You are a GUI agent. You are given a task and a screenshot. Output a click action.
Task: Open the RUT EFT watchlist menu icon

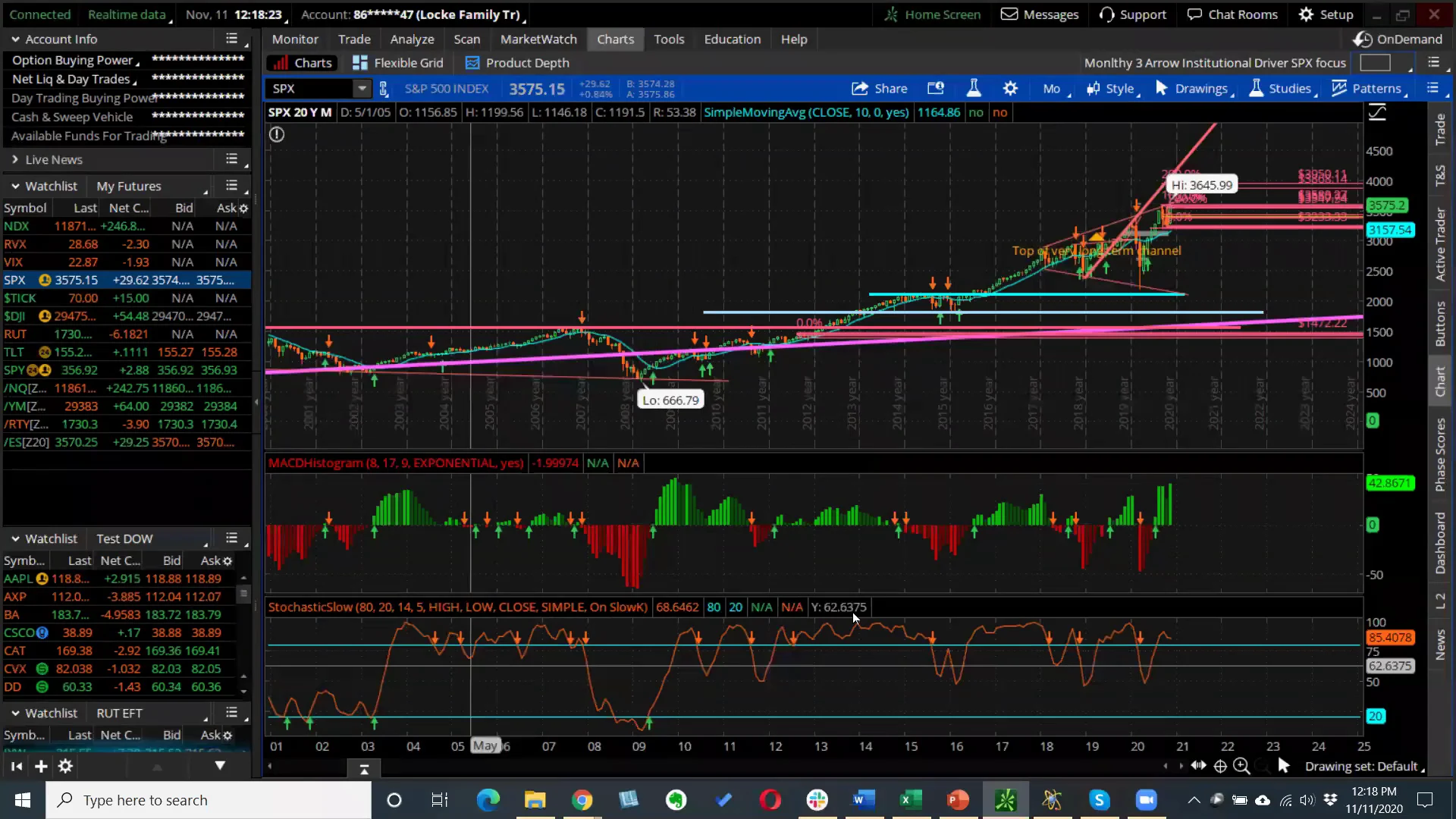pyautogui.click(x=232, y=713)
